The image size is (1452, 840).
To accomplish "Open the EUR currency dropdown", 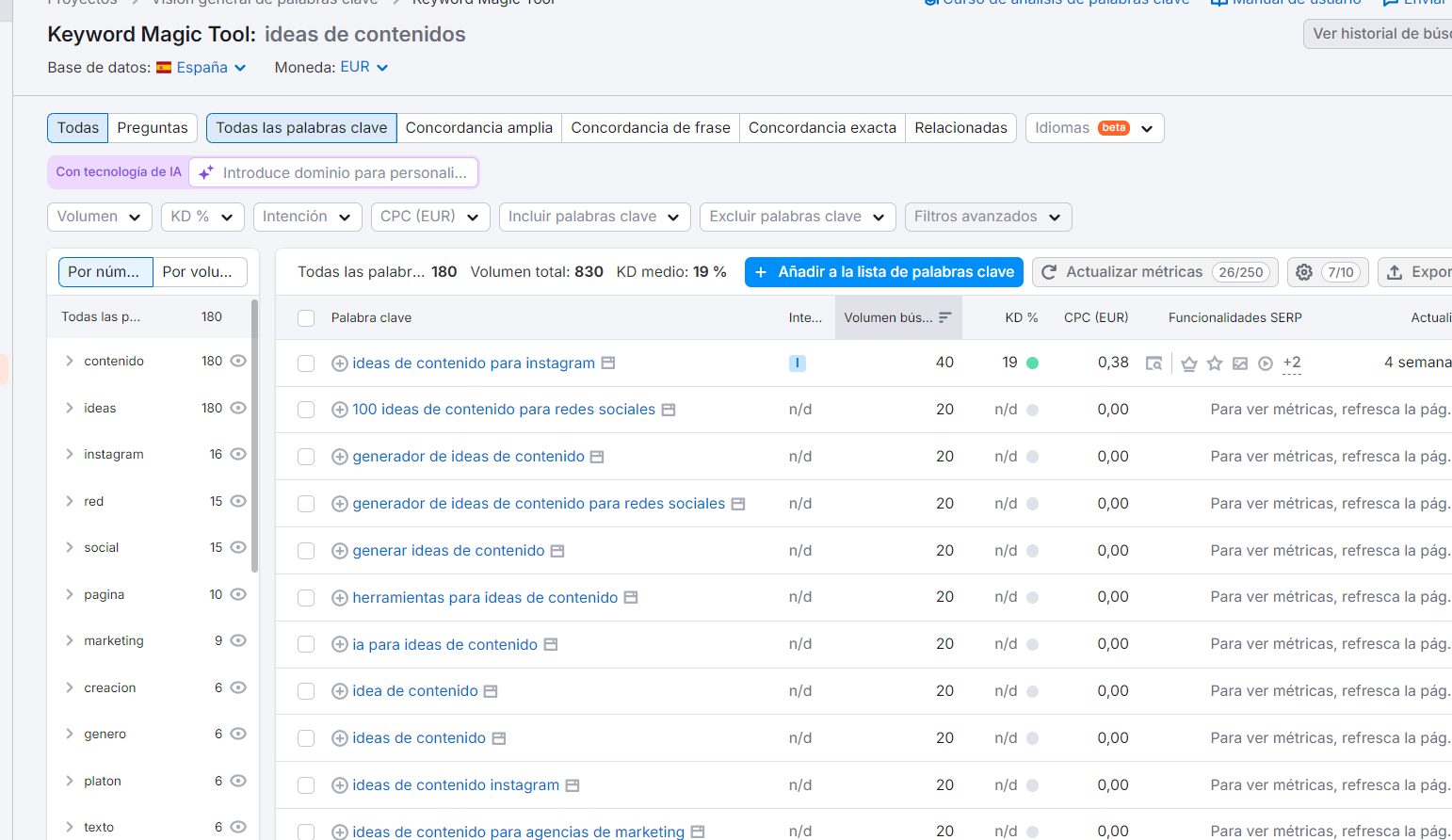I will click(x=364, y=68).
